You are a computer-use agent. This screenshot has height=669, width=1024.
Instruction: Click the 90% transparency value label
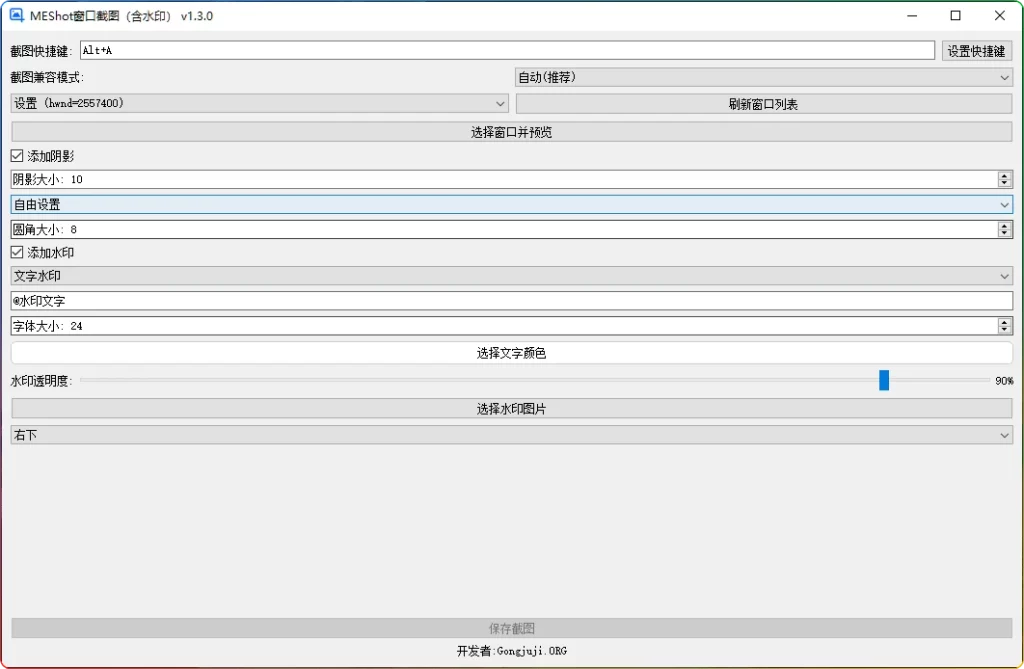point(1004,380)
